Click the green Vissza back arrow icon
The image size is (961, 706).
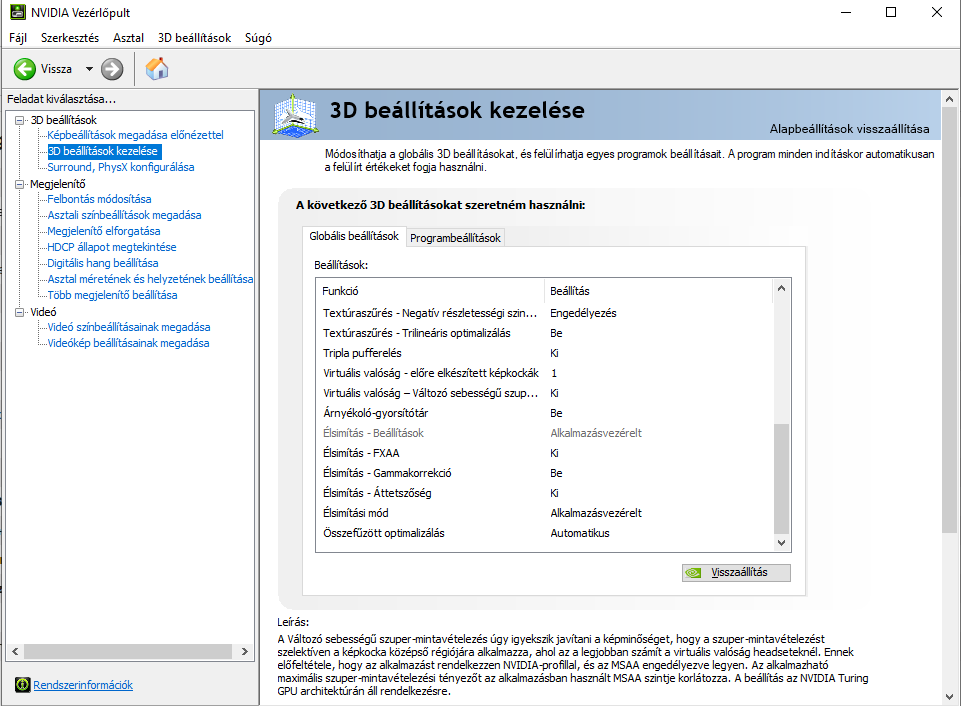tap(25, 69)
